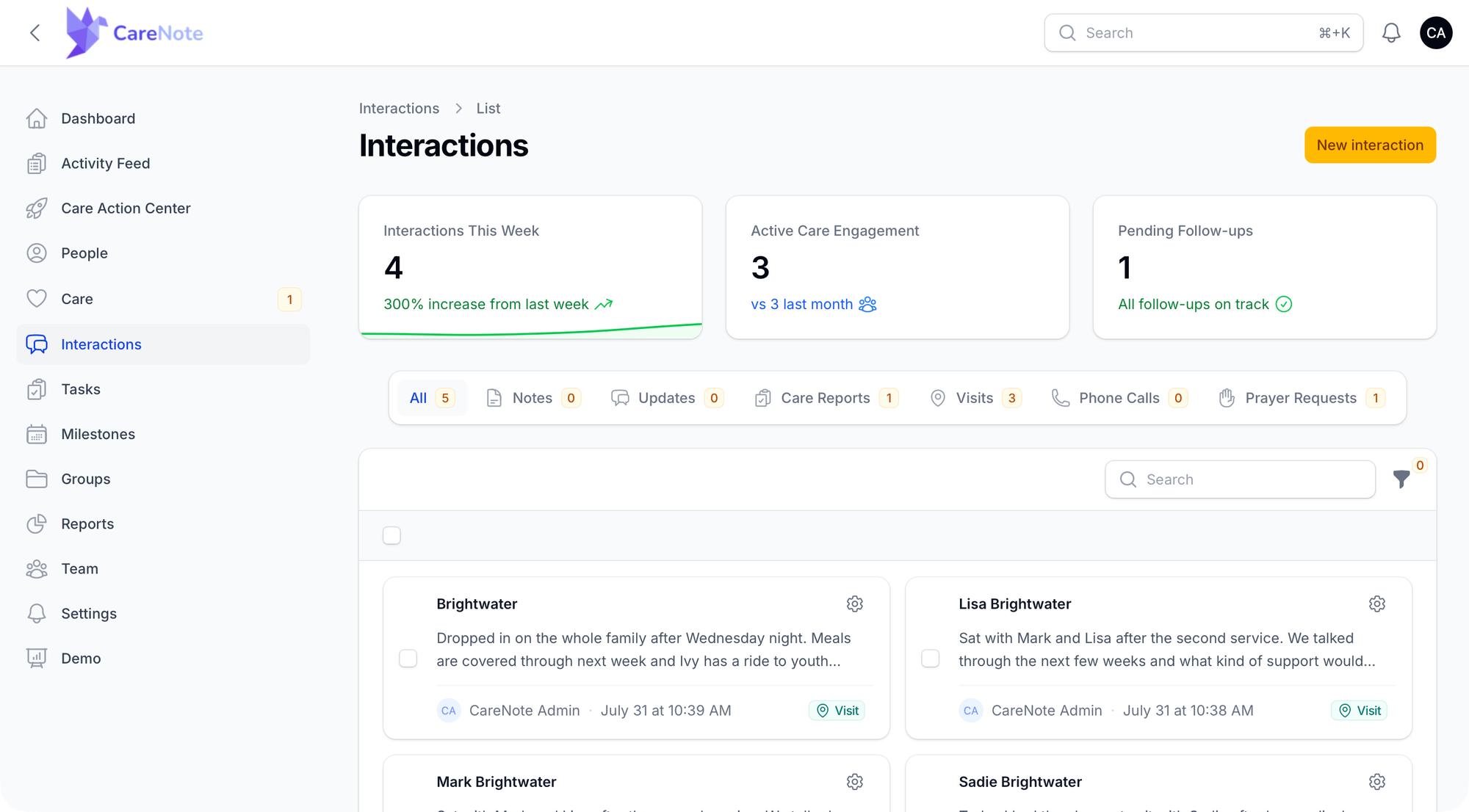The image size is (1469, 812).
Task: Open Care Action Center link
Action: coord(126,209)
